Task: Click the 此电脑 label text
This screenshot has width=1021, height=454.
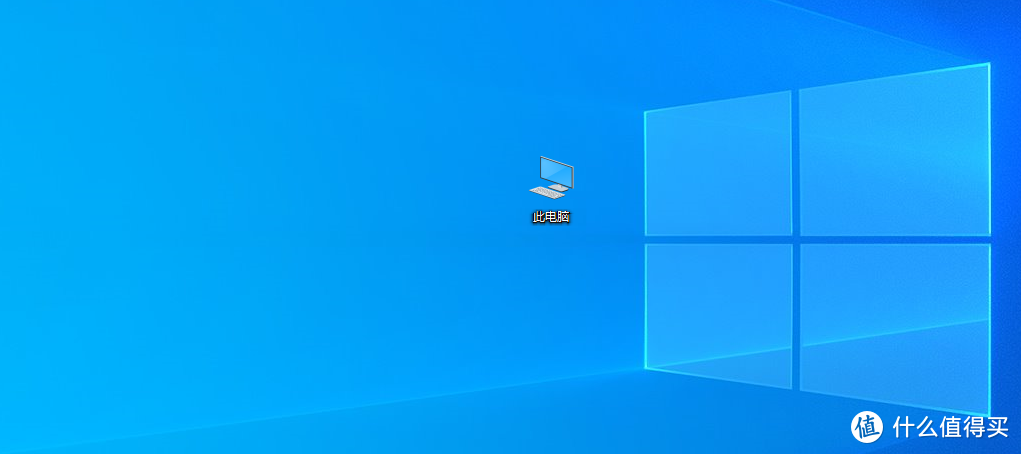Action: (551, 217)
